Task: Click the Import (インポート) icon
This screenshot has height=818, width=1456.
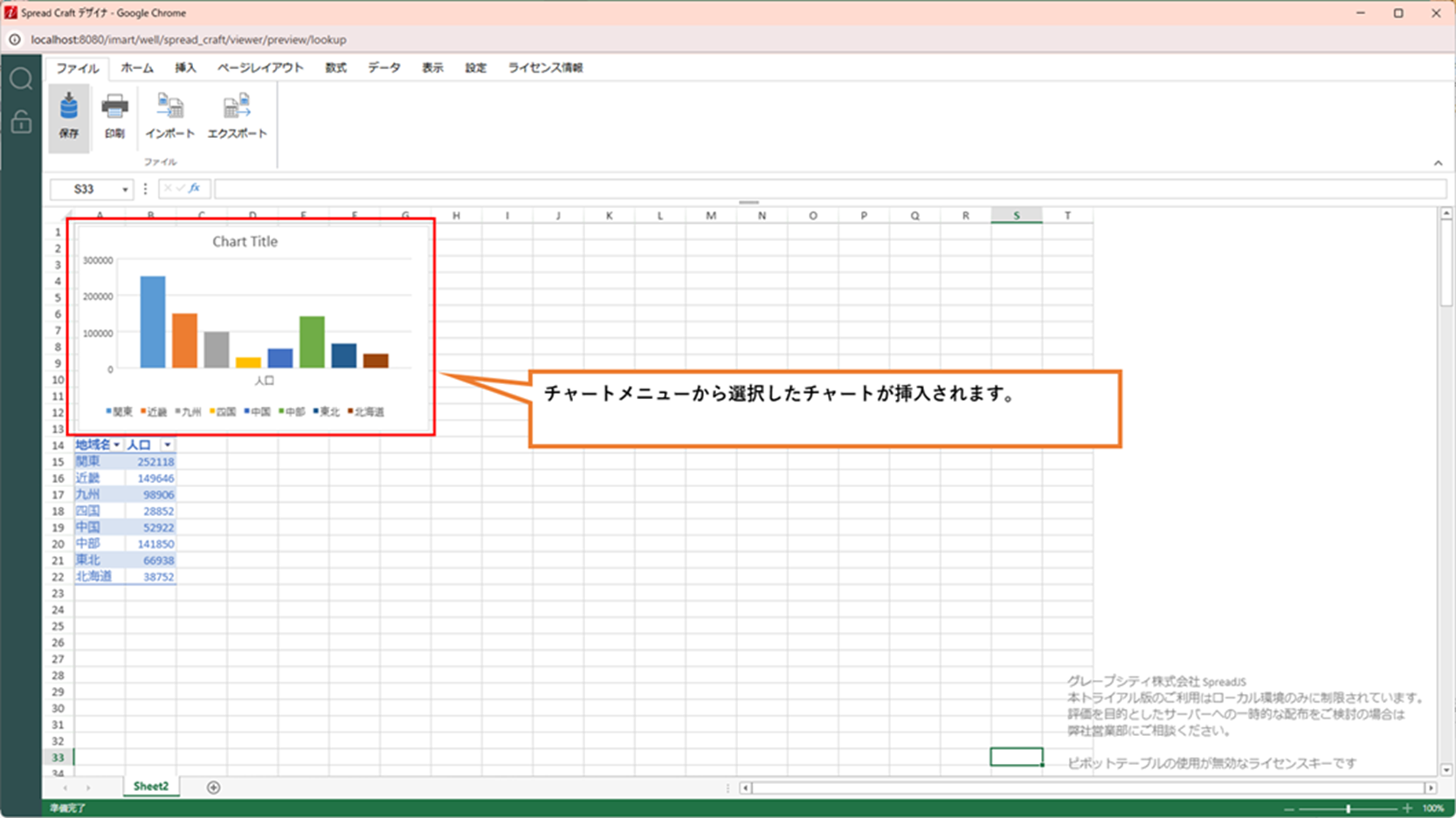Action: pos(169,115)
